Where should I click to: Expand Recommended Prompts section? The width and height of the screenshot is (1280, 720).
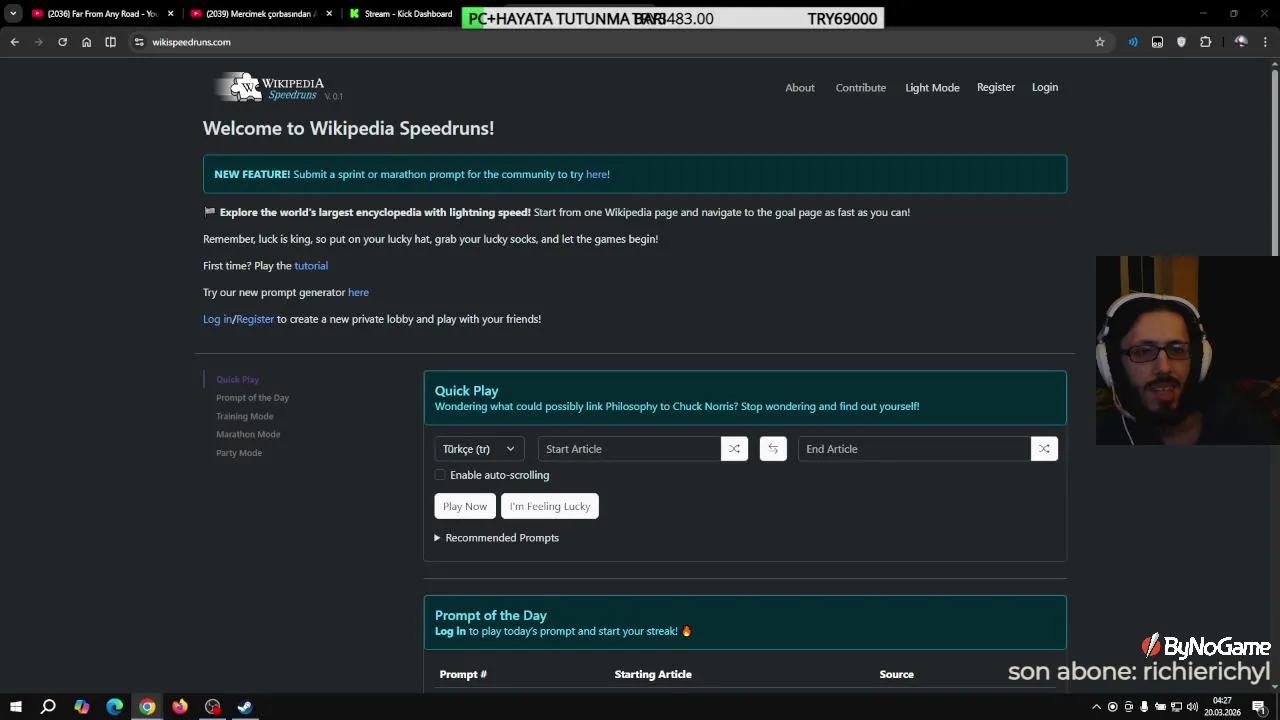click(x=497, y=538)
